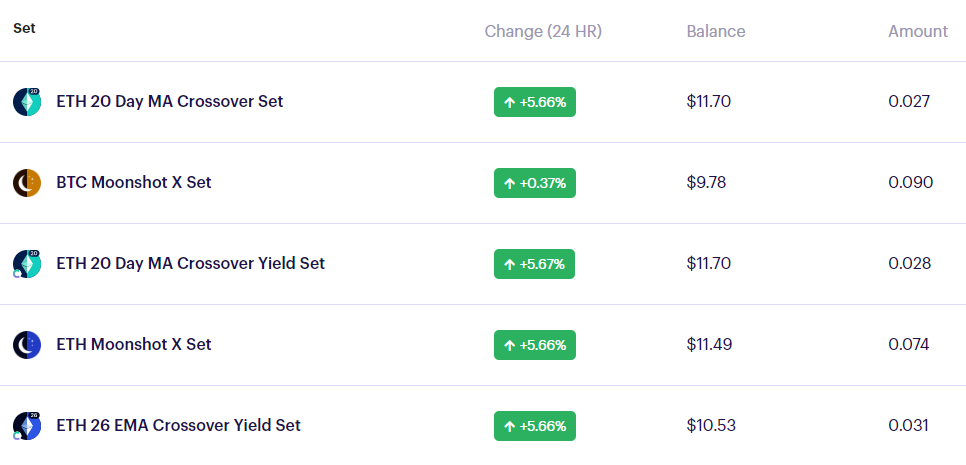This screenshot has height=465, width=966.
Task: Click the ETH 20 Day MA Crossover Set icon
Action: point(27,102)
